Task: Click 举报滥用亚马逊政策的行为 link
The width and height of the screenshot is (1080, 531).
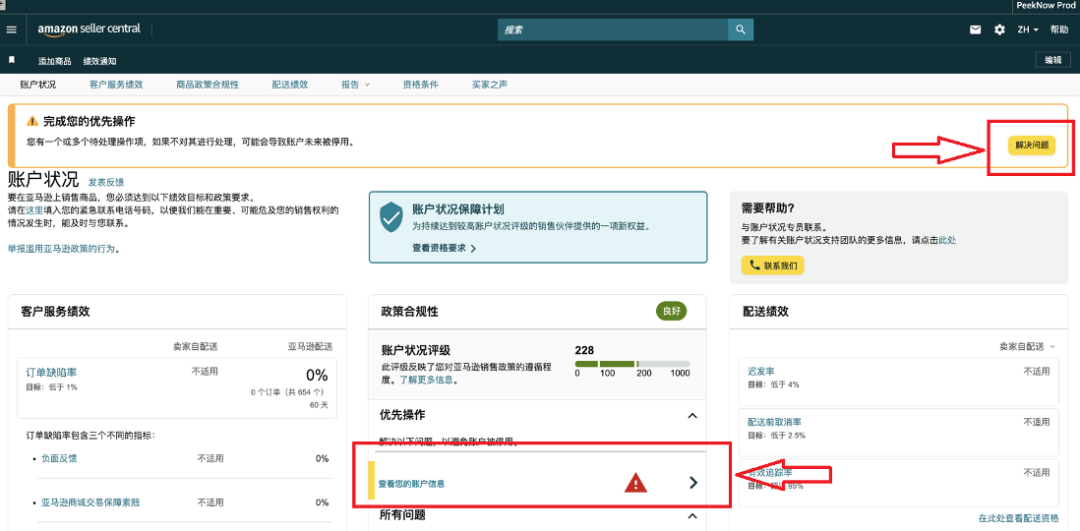Action: coord(61,248)
